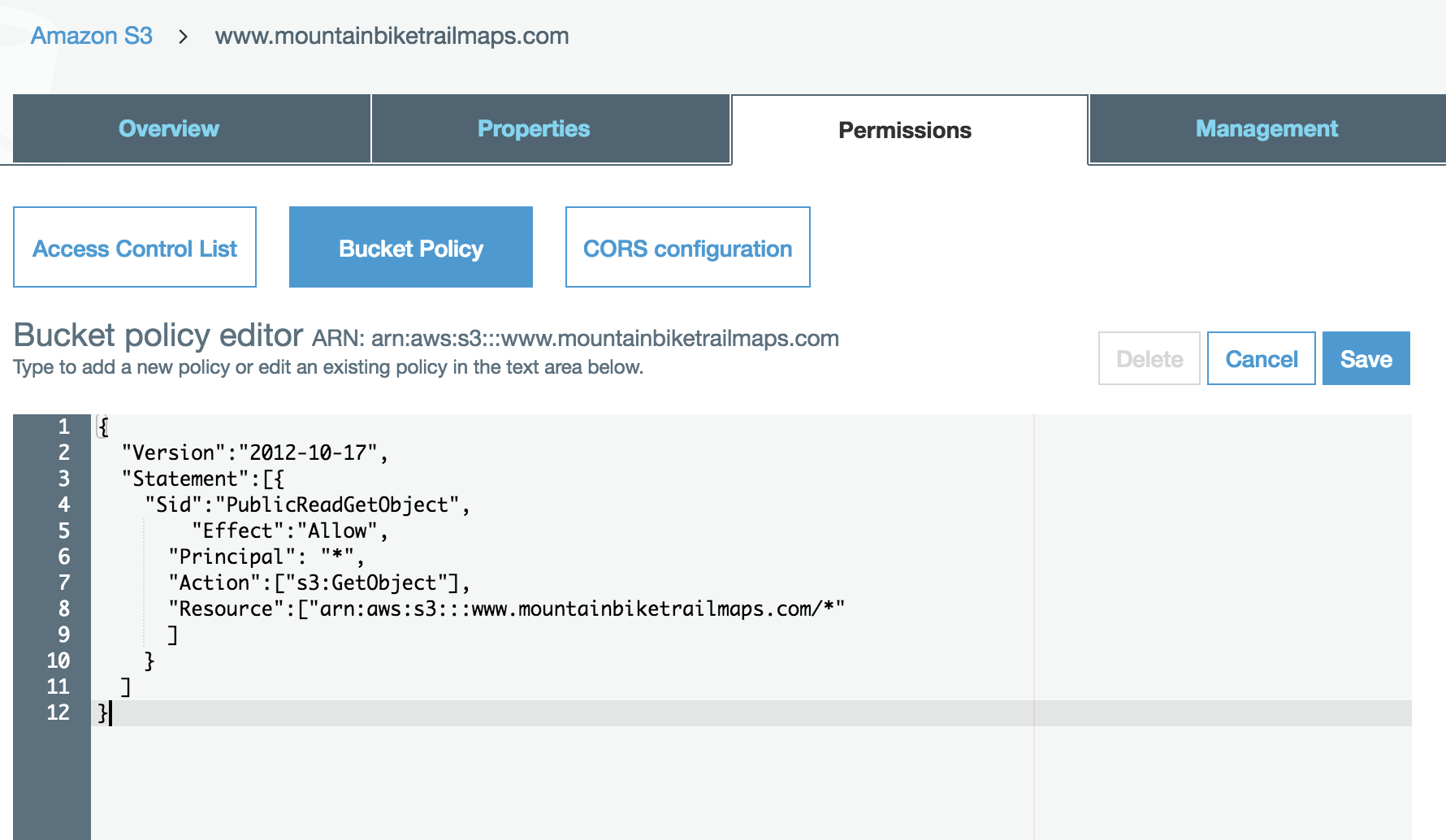Click the "Sid":"PublicReadGetObject" line
The width and height of the screenshot is (1446, 840).
coord(307,504)
